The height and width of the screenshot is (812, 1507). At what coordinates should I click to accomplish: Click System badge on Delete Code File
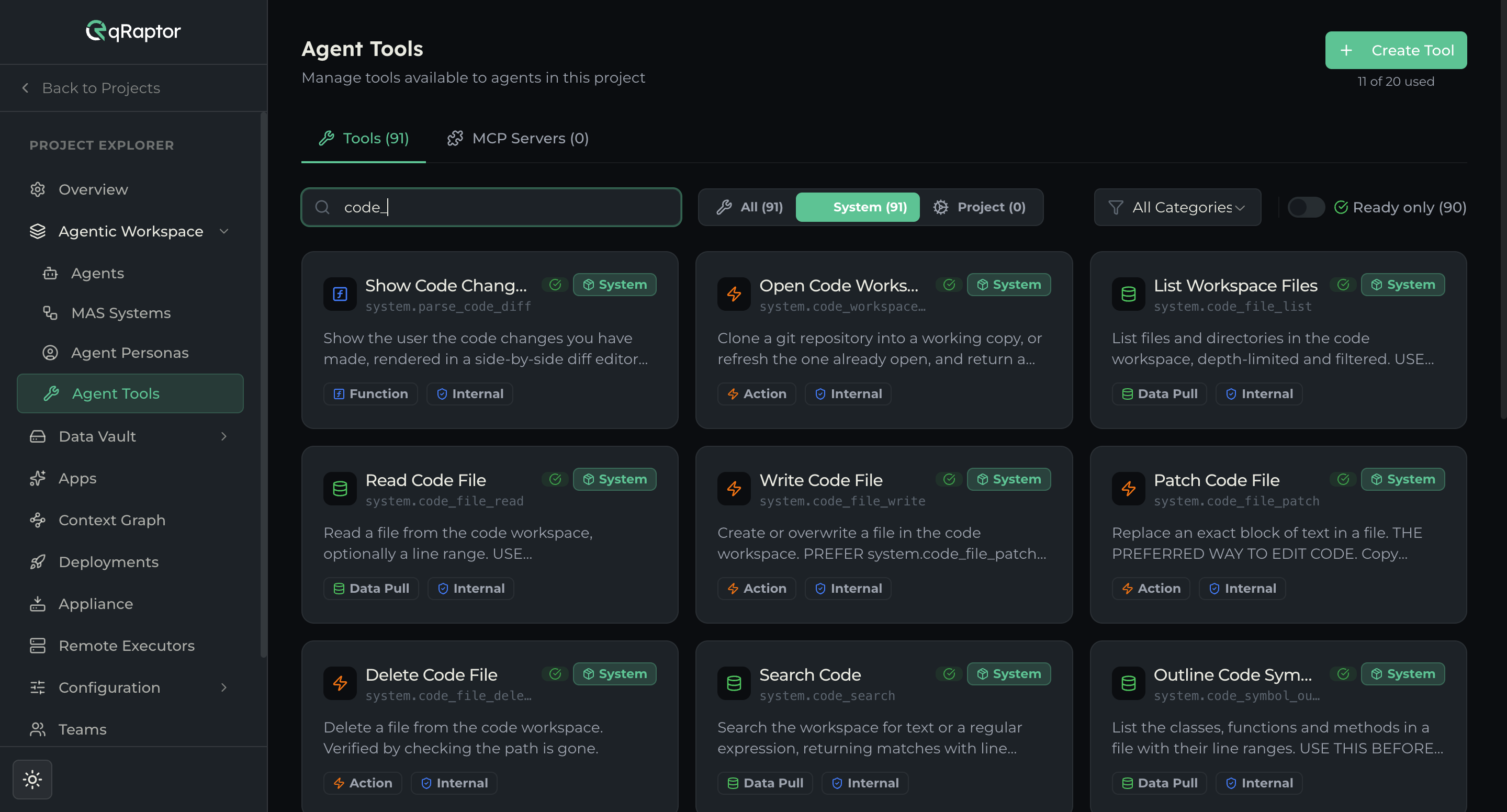click(x=614, y=674)
